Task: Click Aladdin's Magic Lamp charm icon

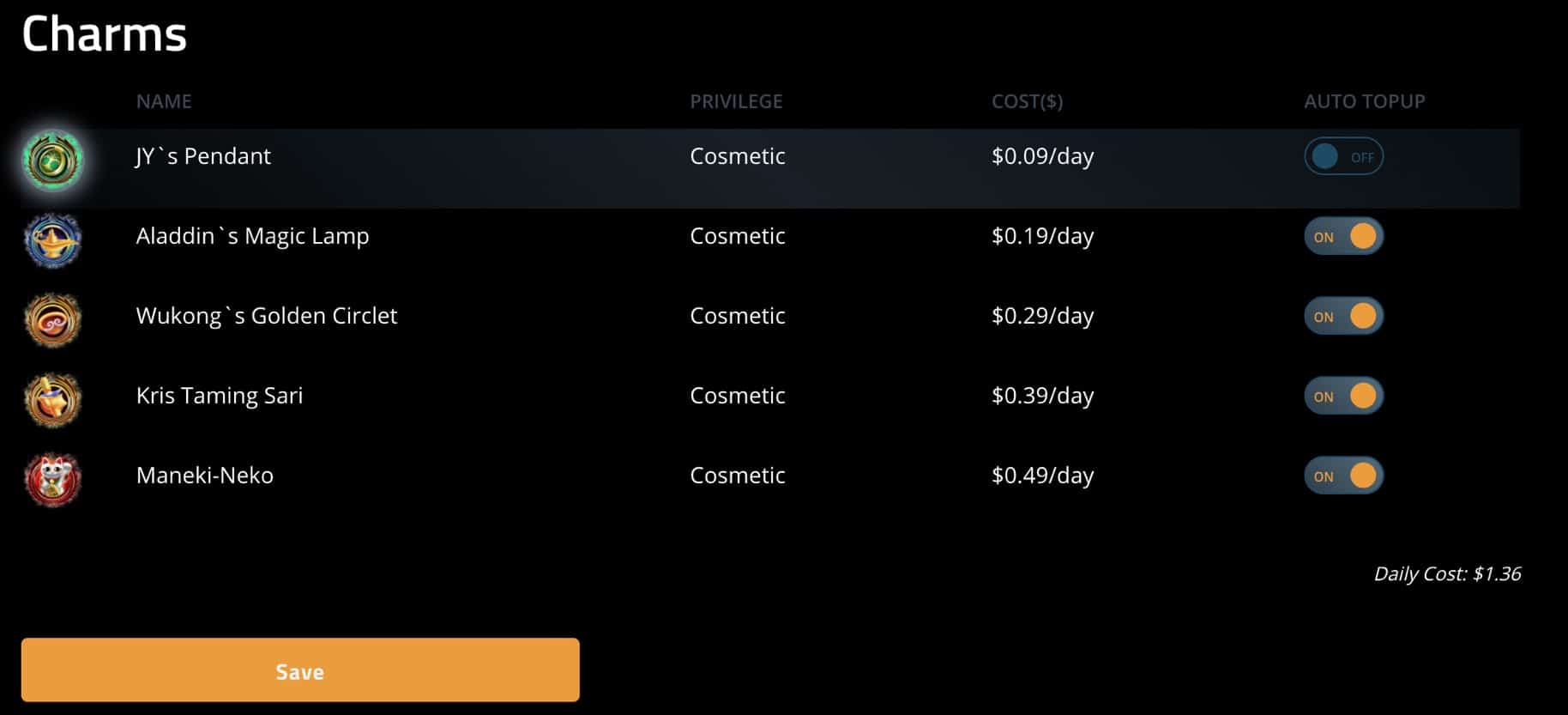Action: pyautogui.click(x=53, y=240)
